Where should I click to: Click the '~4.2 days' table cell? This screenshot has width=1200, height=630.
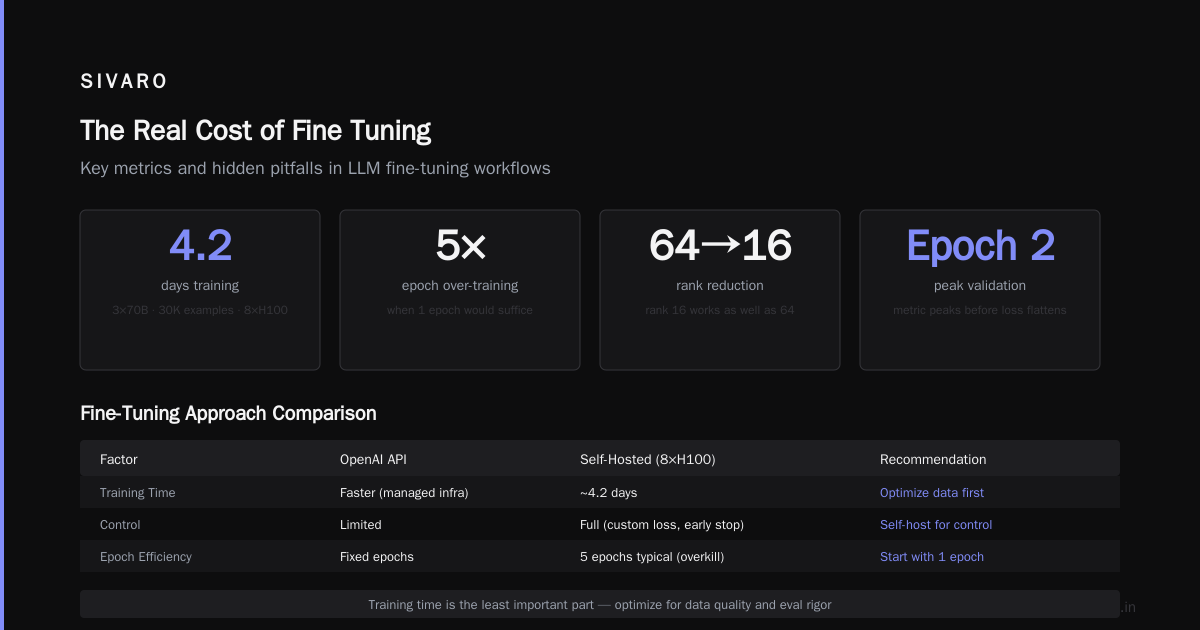[608, 492]
